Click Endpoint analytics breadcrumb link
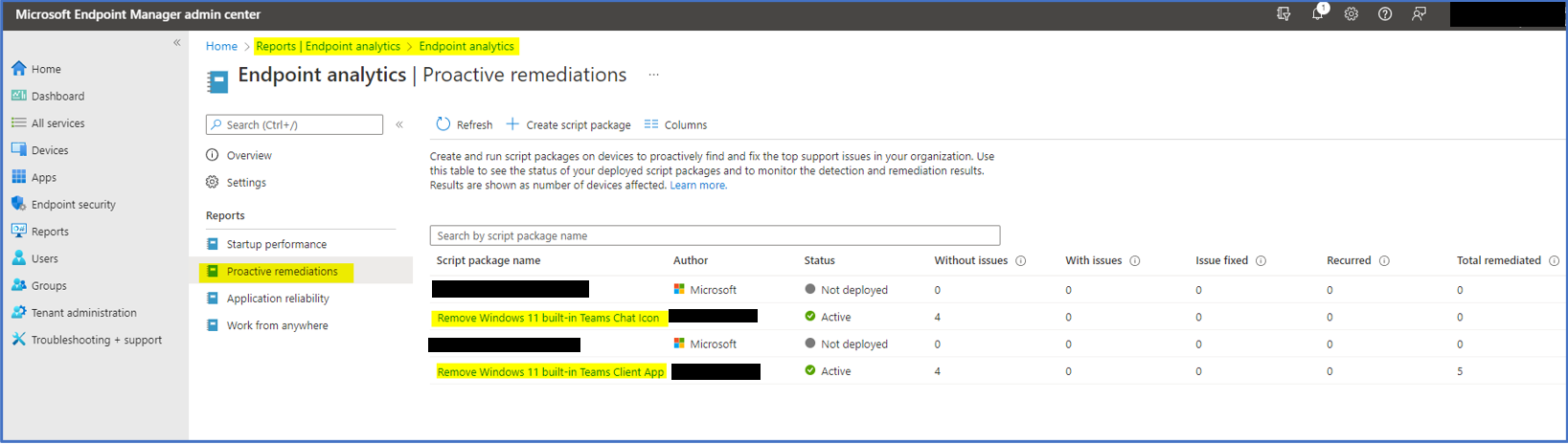1568x444 pixels. pos(466,46)
